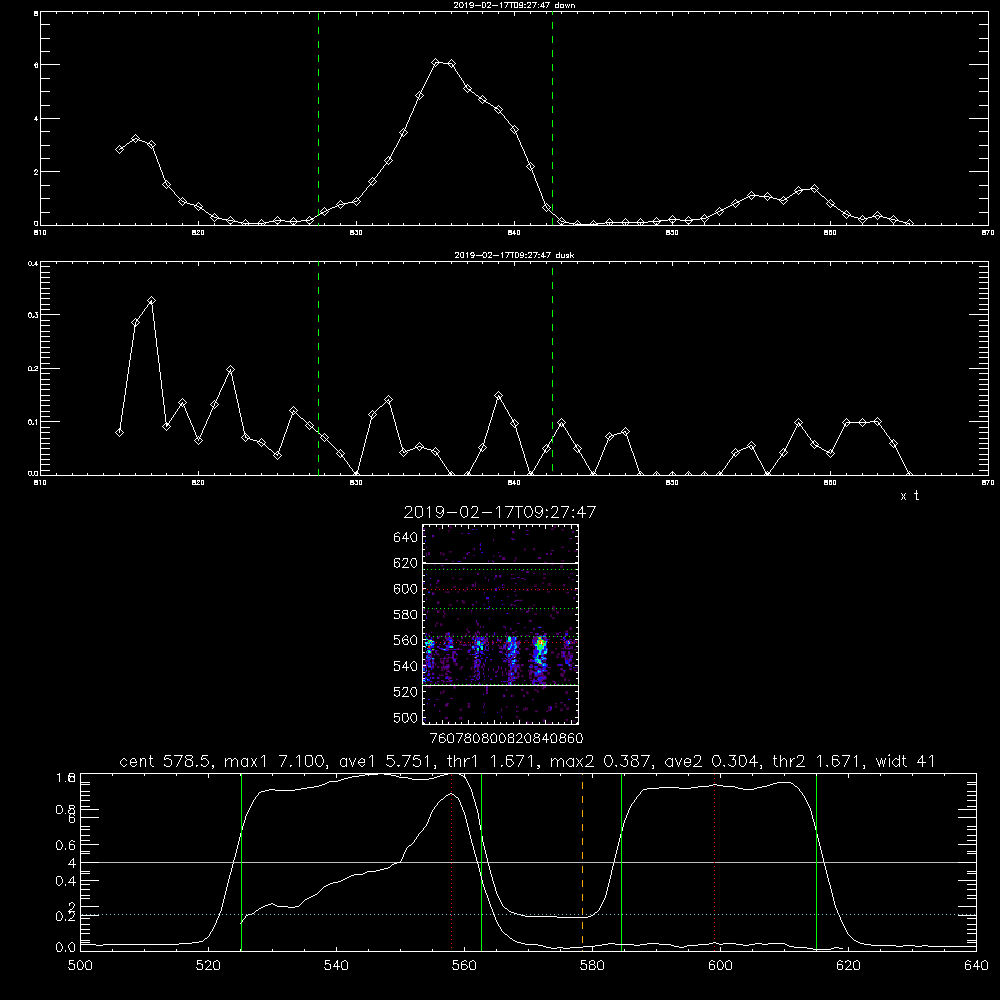The width and height of the screenshot is (1000, 1000).
Task: Click the brightest hotspot in the heatmap
Action: click(541, 644)
